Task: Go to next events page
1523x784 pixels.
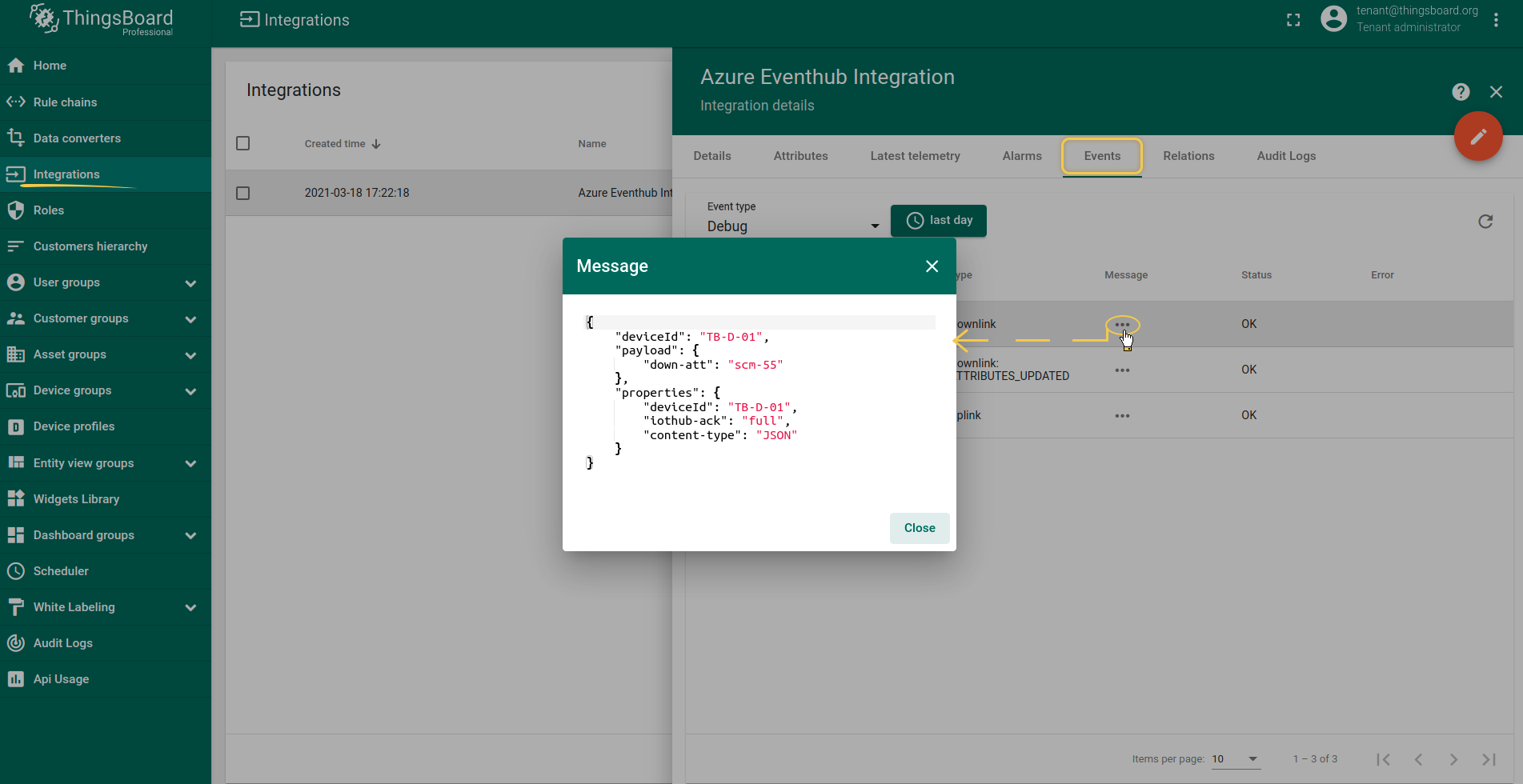Action: tap(1453, 759)
